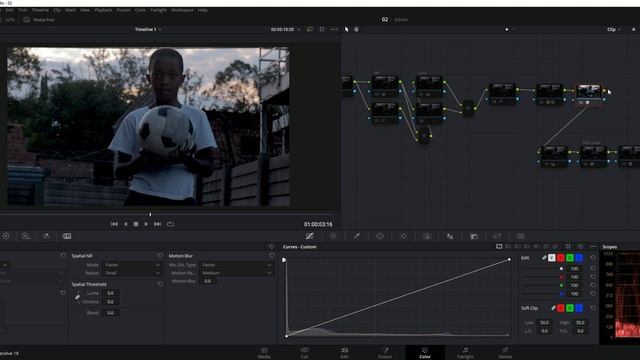Screen dimensions: 640x360
Task: Open viewer options three-dot menu
Action: (x=335, y=29)
